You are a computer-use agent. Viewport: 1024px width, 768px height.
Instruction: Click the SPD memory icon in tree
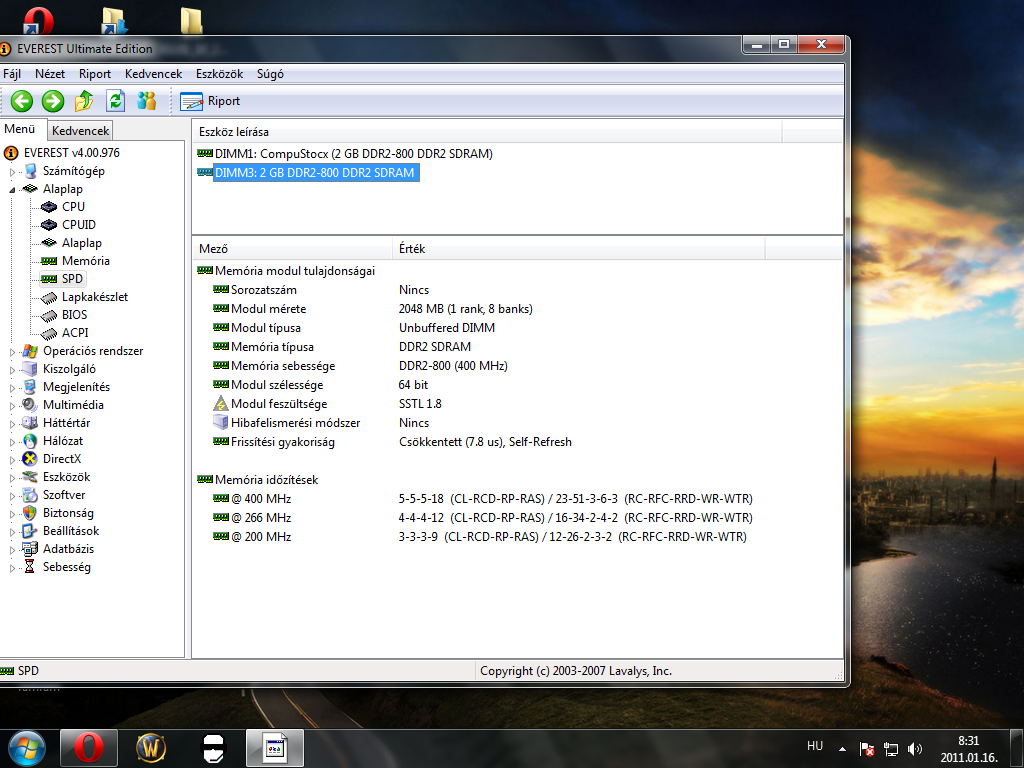(49, 279)
